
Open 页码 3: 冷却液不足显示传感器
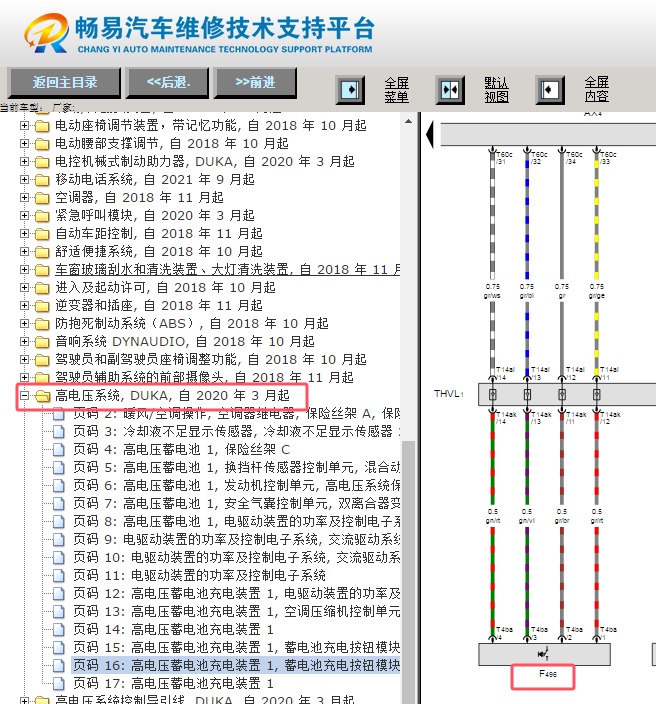(x=237, y=431)
